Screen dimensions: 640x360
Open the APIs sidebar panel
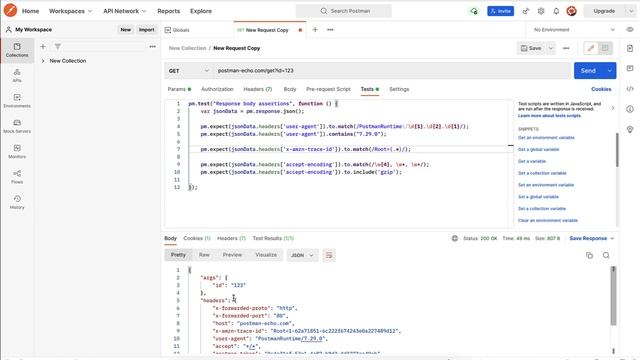(17, 76)
